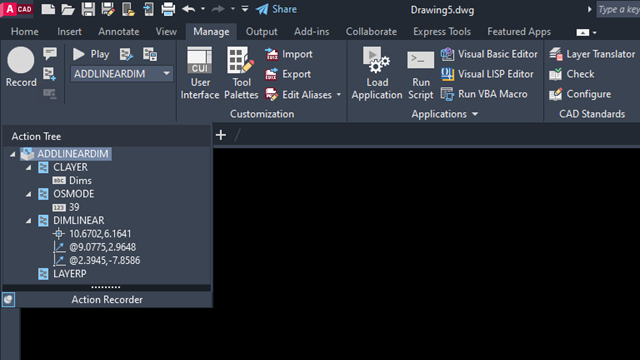640x360 pixels.
Task: Expand the Applications panel dropdown
Action: coord(475,114)
